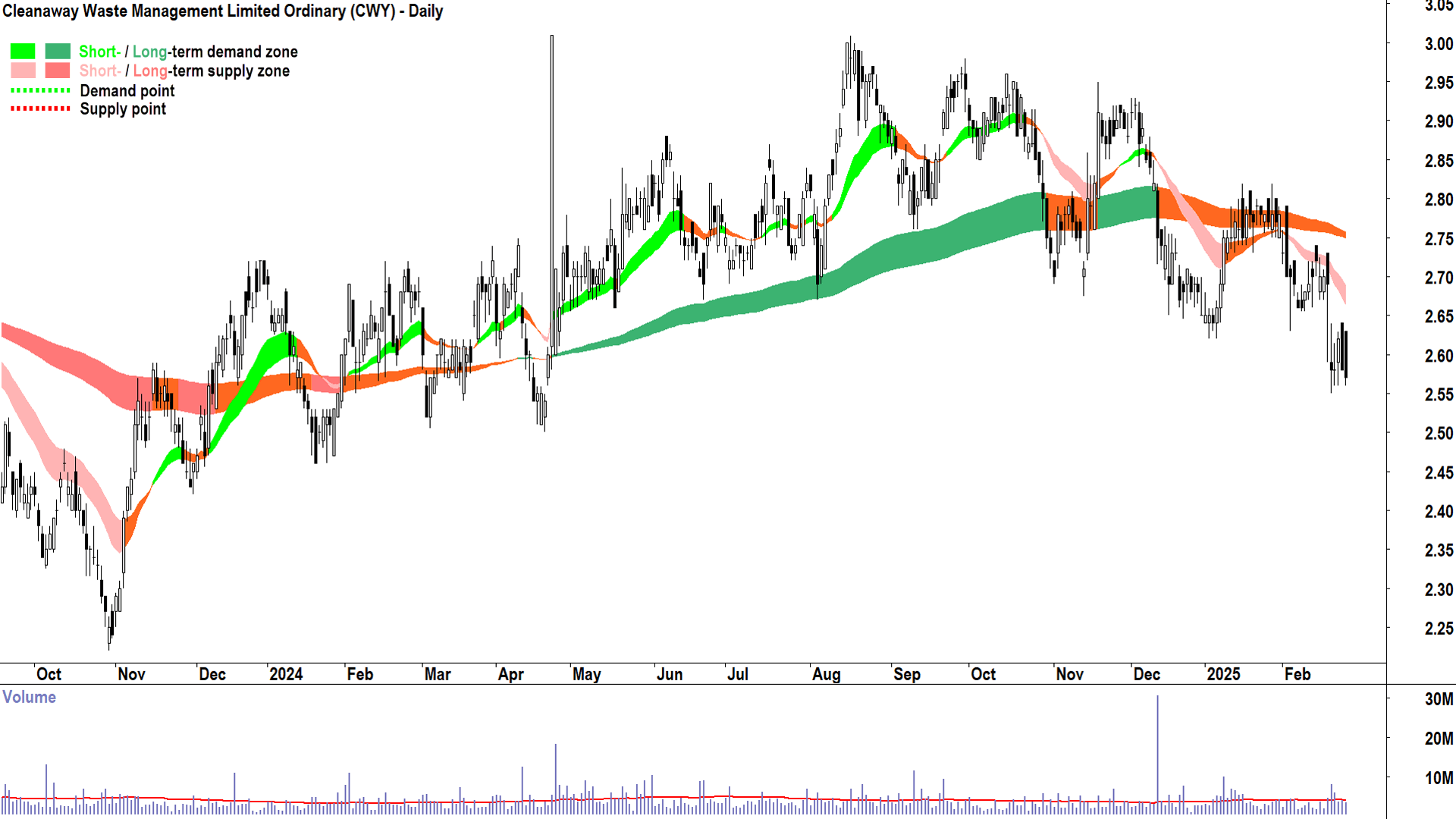Screen dimensions: 1456x819
Task: Click the Volume panel label
Action: 29,697
